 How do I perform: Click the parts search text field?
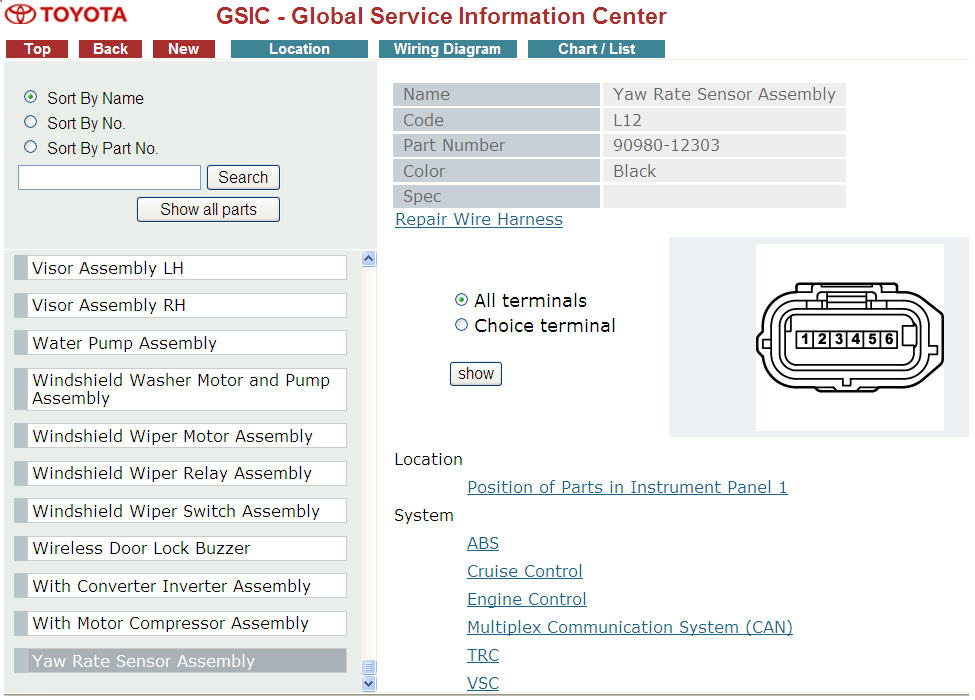click(110, 177)
